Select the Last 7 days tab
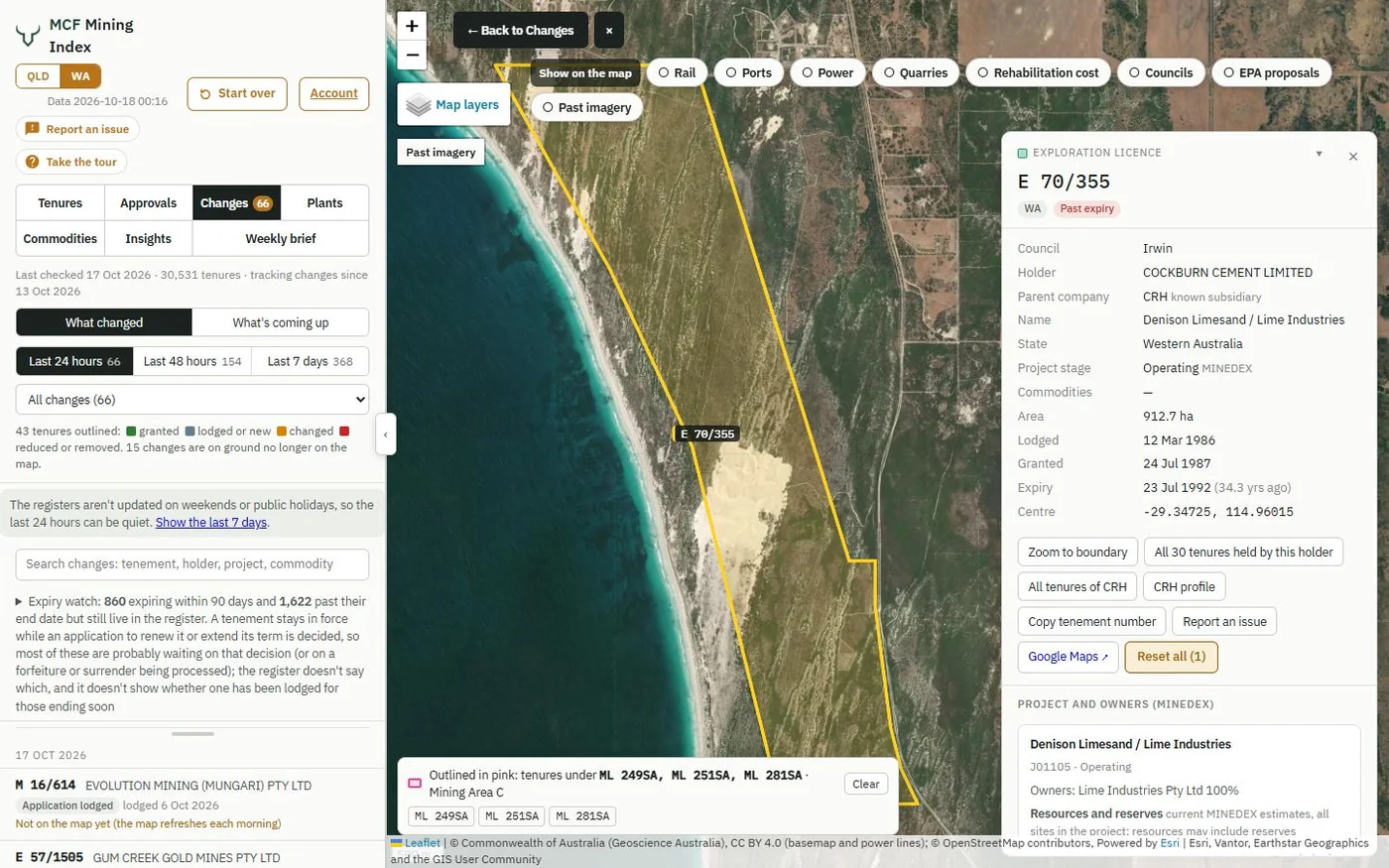The width and height of the screenshot is (1389, 868). pyautogui.click(x=310, y=361)
